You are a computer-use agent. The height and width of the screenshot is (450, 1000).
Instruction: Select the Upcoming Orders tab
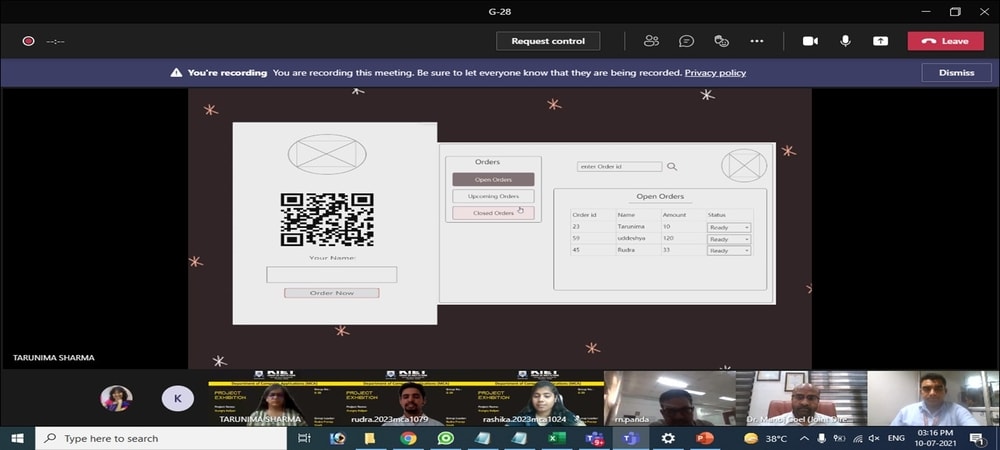point(493,196)
